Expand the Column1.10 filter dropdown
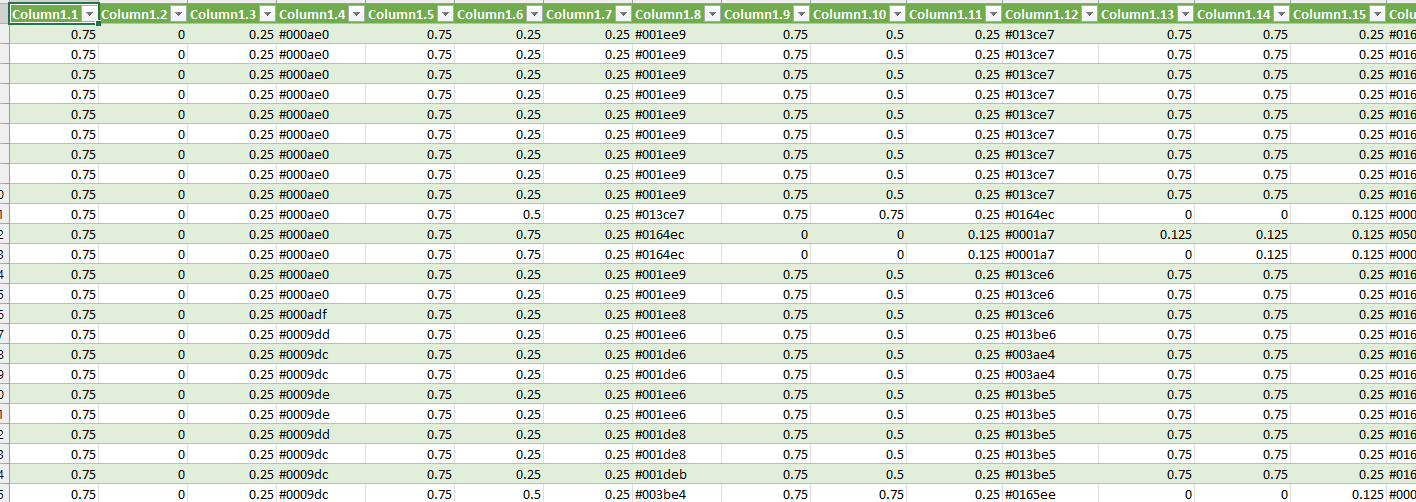Image resolution: width=1416 pixels, height=502 pixels. (x=898, y=14)
